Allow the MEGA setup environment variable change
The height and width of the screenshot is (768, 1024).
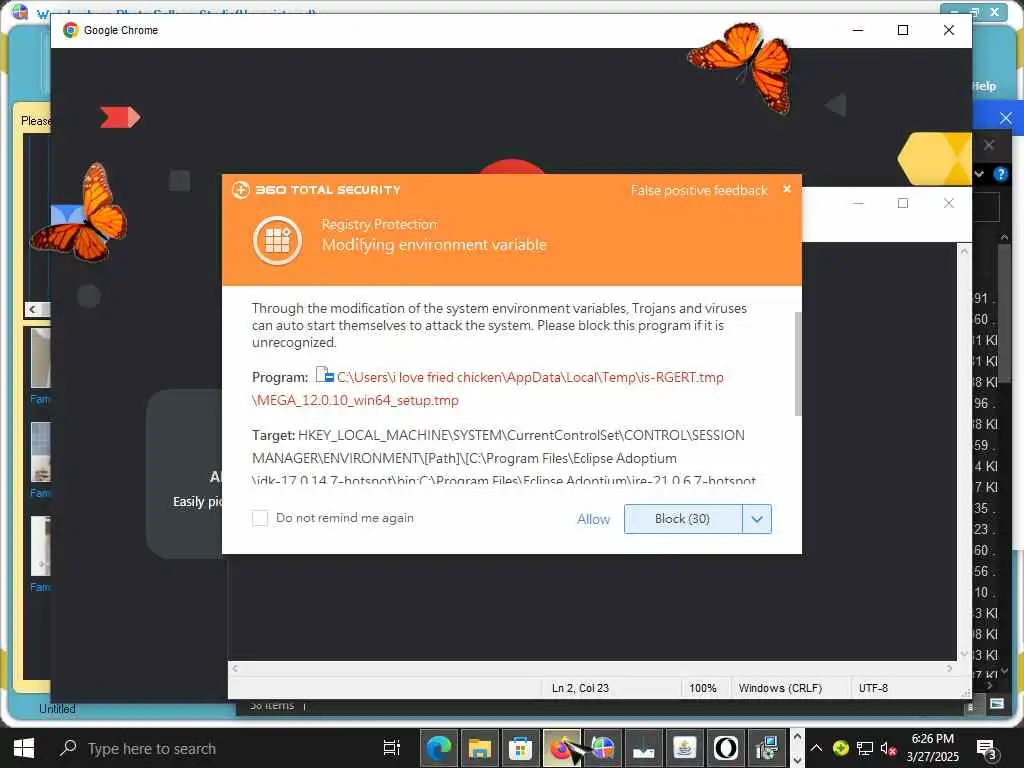click(593, 519)
